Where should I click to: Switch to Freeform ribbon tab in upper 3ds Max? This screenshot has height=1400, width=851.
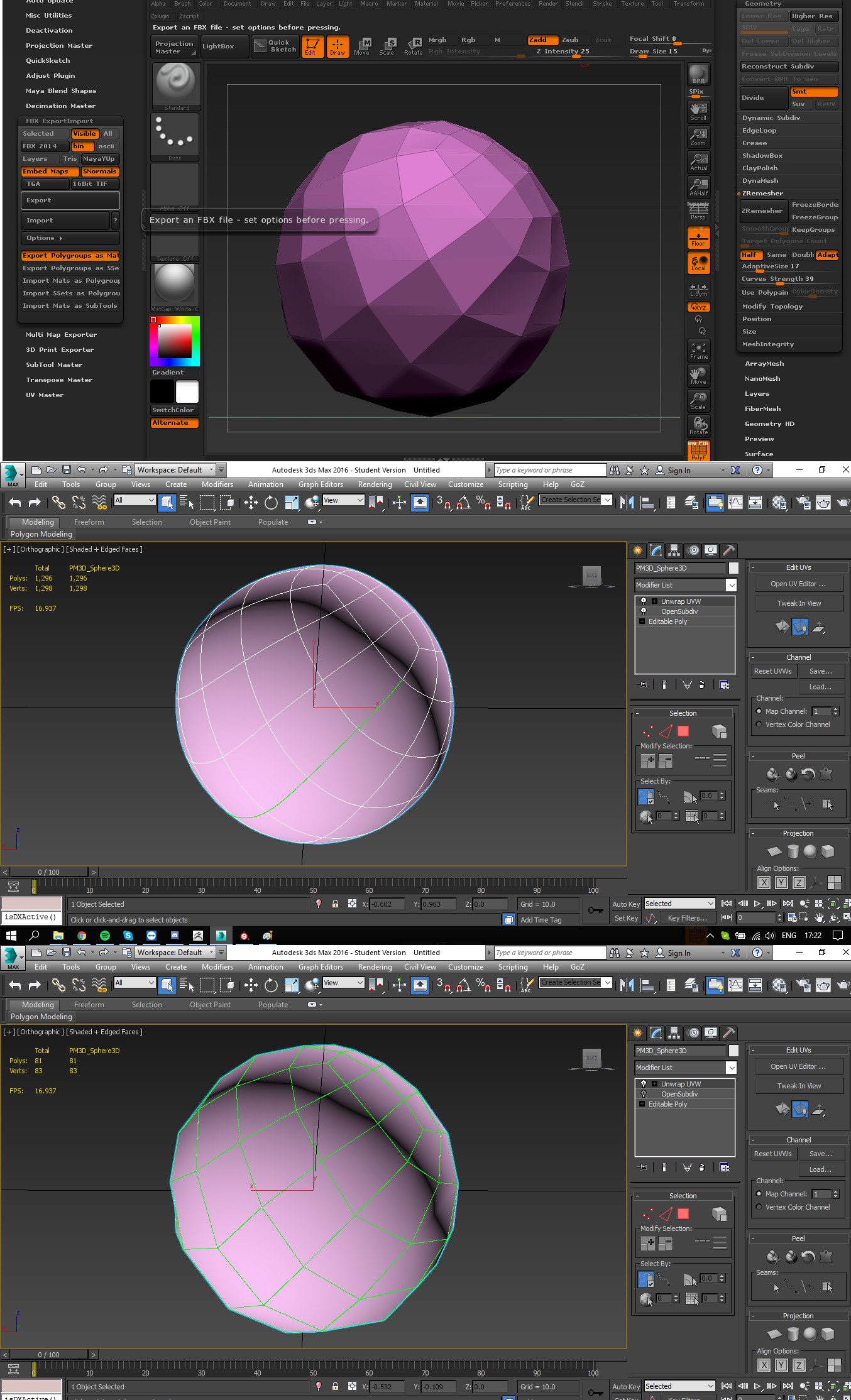(x=89, y=522)
